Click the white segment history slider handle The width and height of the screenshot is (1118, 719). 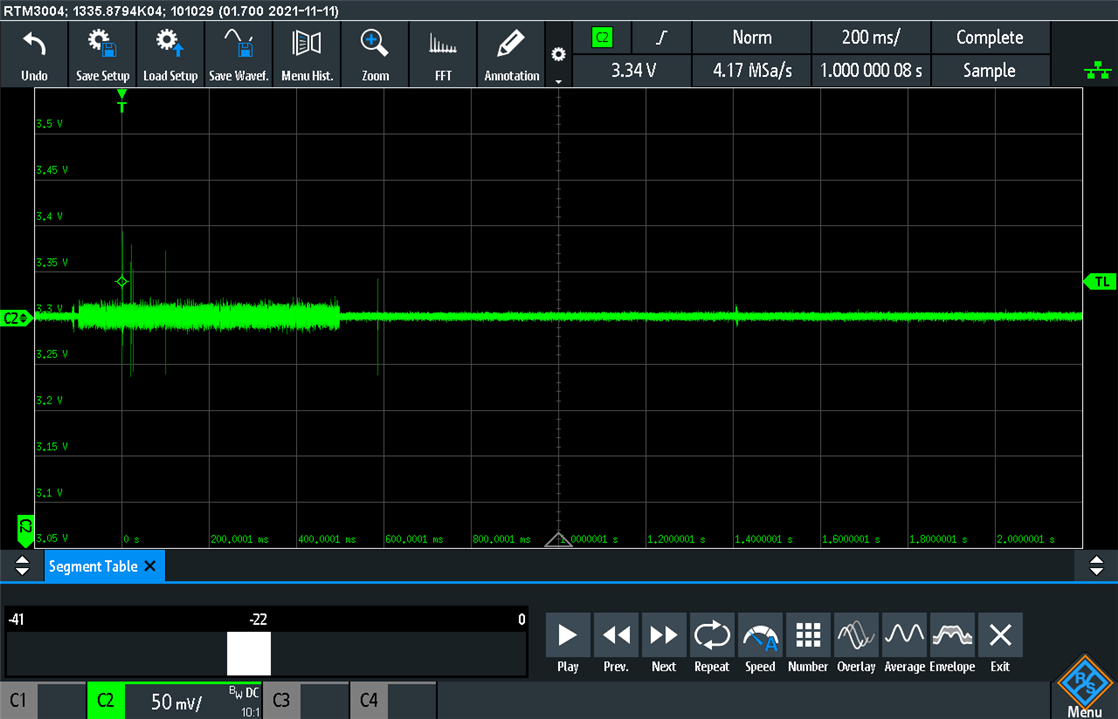249,653
